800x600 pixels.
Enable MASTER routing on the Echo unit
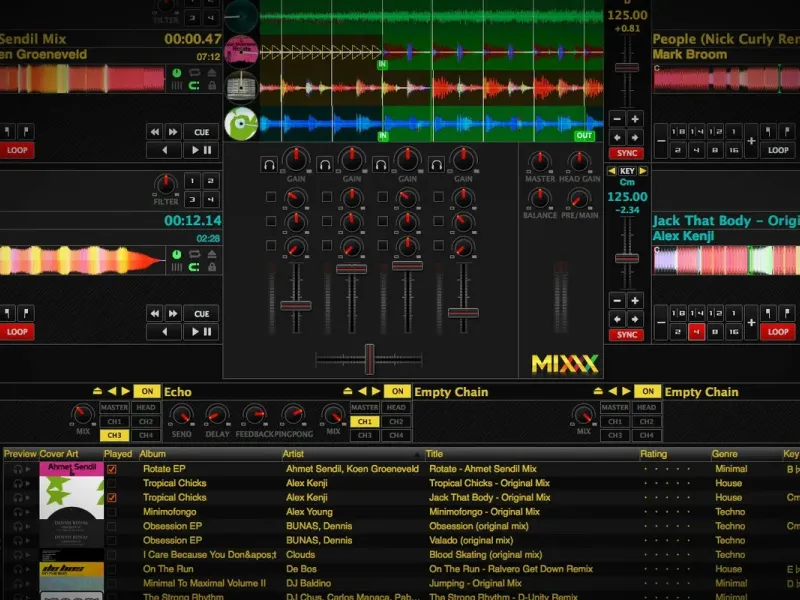click(114, 407)
